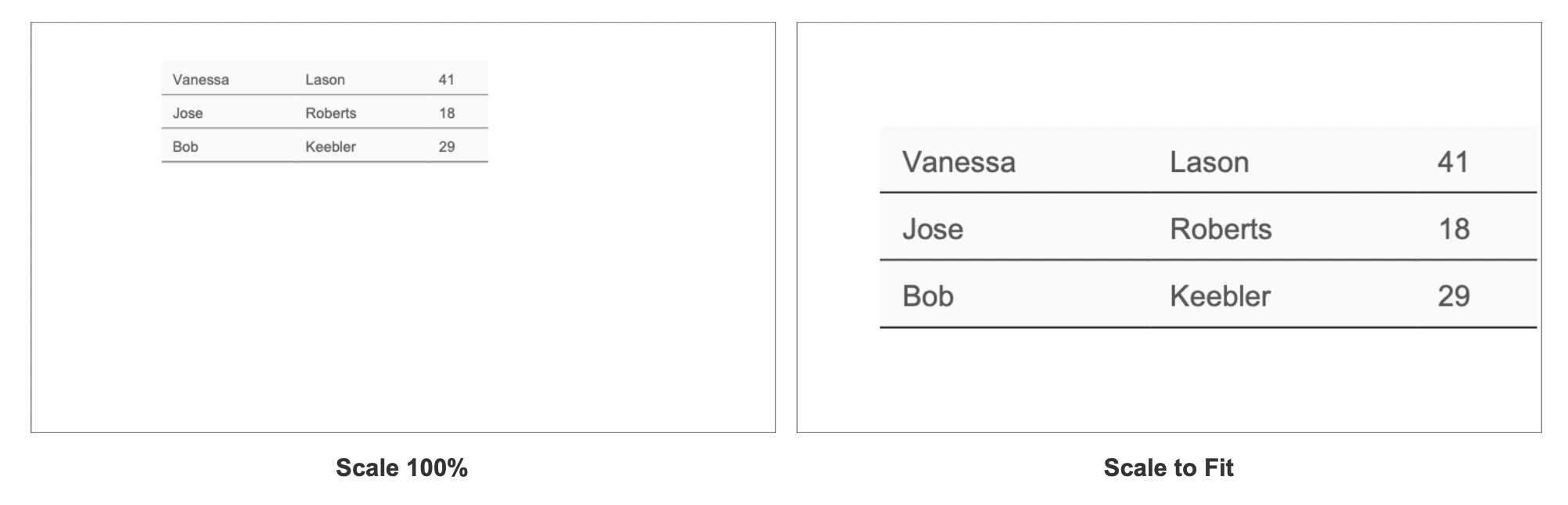The image size is (1568, 505).
Task: Click the Scale to Fit caption
Action: point(1168,467)
